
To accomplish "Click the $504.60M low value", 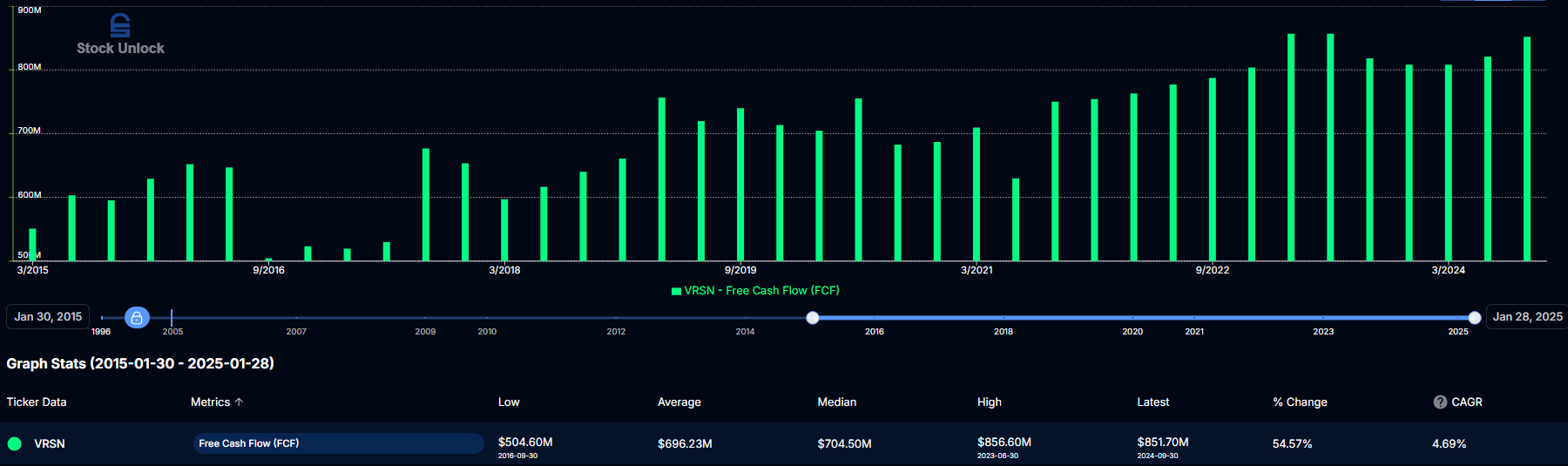I will (x=525, y=442).
